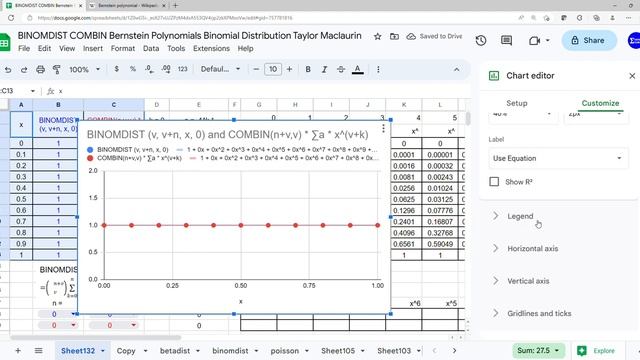
Task: Select the Customize tab
Action: tap(600, 103)
